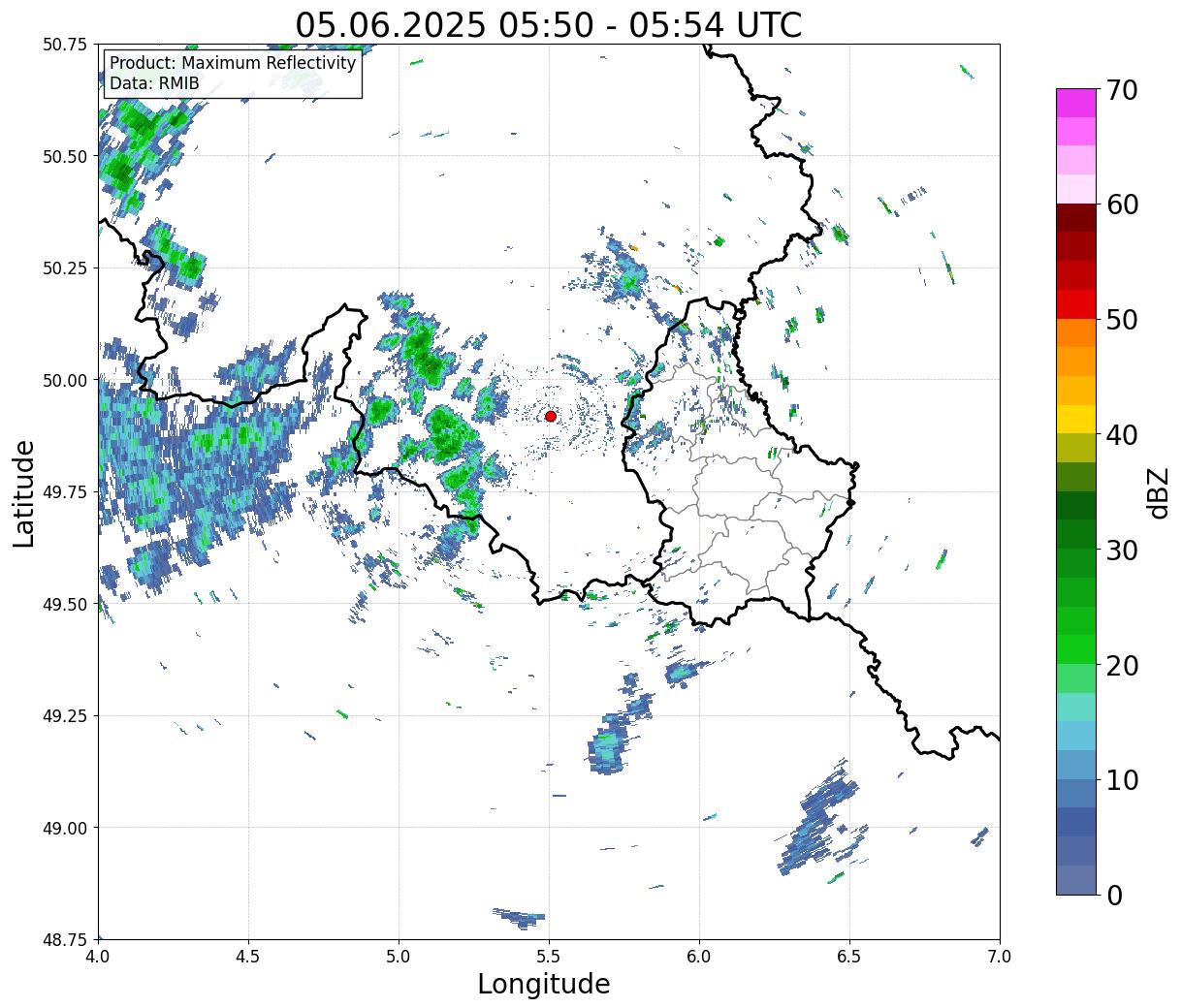Click the longitude tick label 7.0
The width and height of the screenshot is (1182, 1008).
point(1000,956)
